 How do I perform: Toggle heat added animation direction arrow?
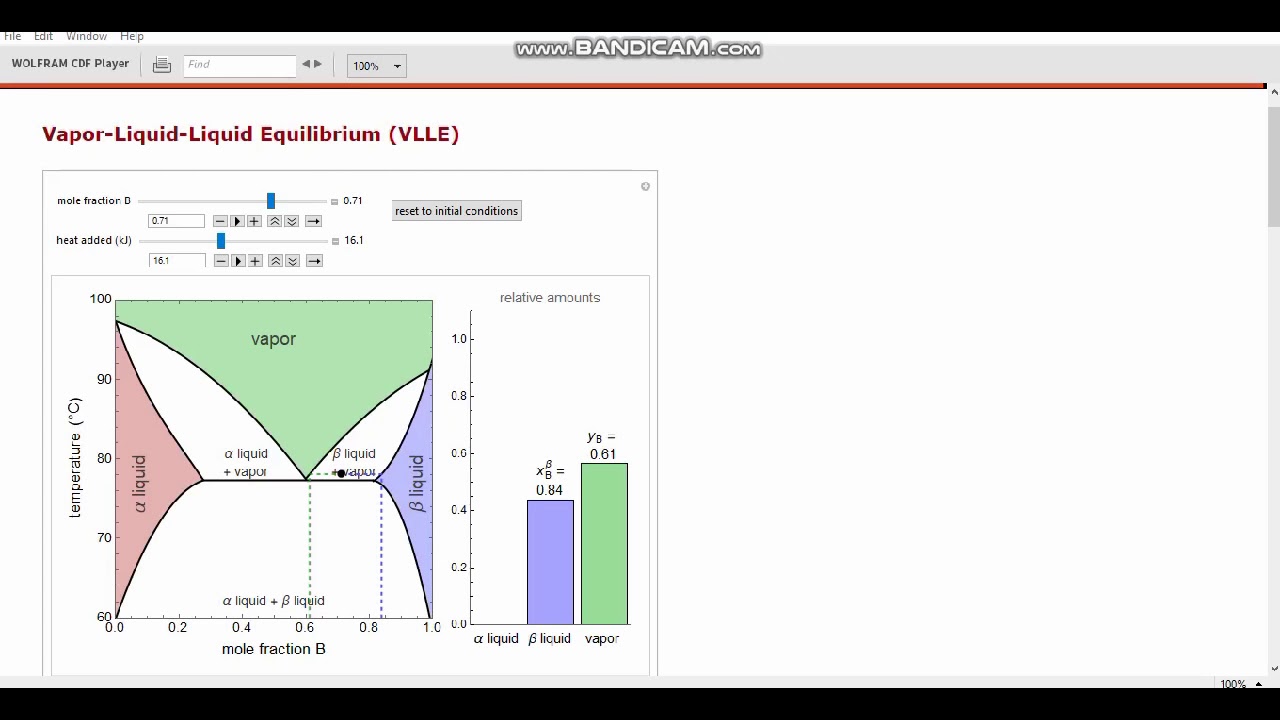pyautogui.click(x=314, y=261)
